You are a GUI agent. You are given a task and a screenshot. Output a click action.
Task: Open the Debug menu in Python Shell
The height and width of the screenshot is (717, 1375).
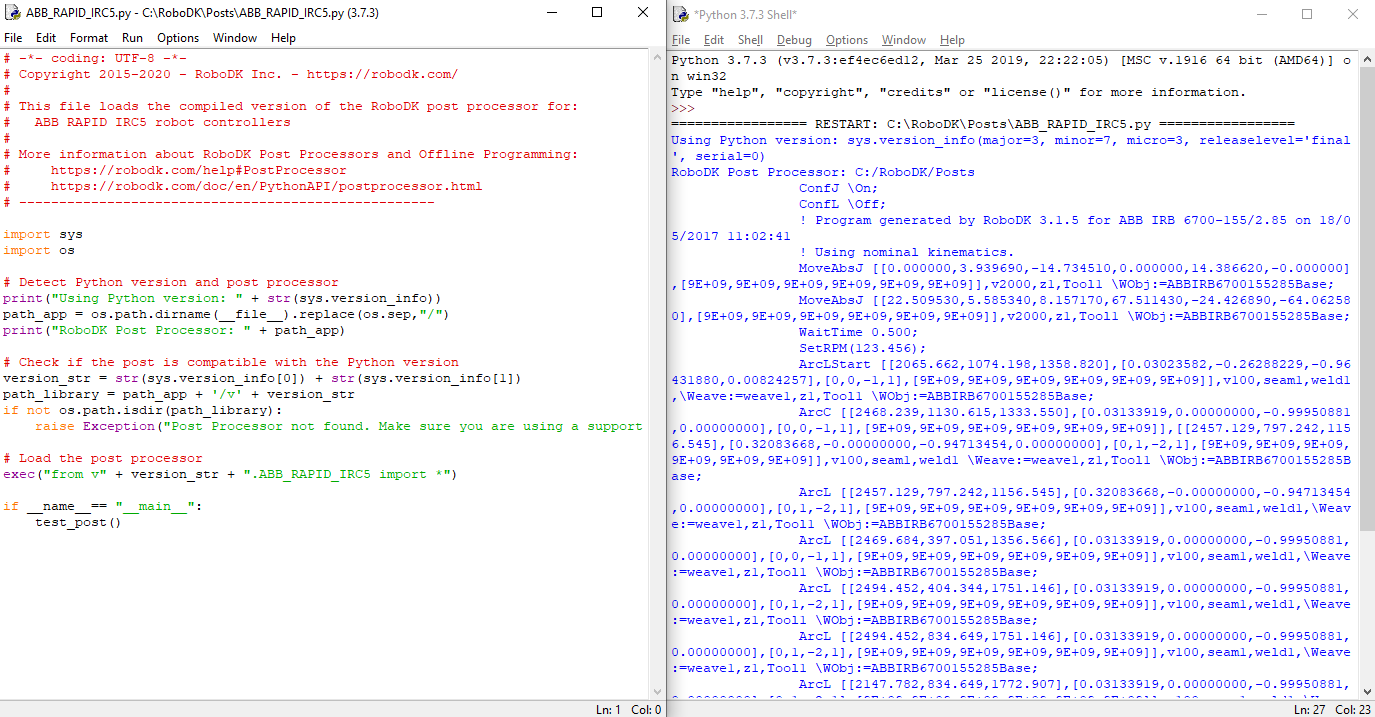click(794, 40)
